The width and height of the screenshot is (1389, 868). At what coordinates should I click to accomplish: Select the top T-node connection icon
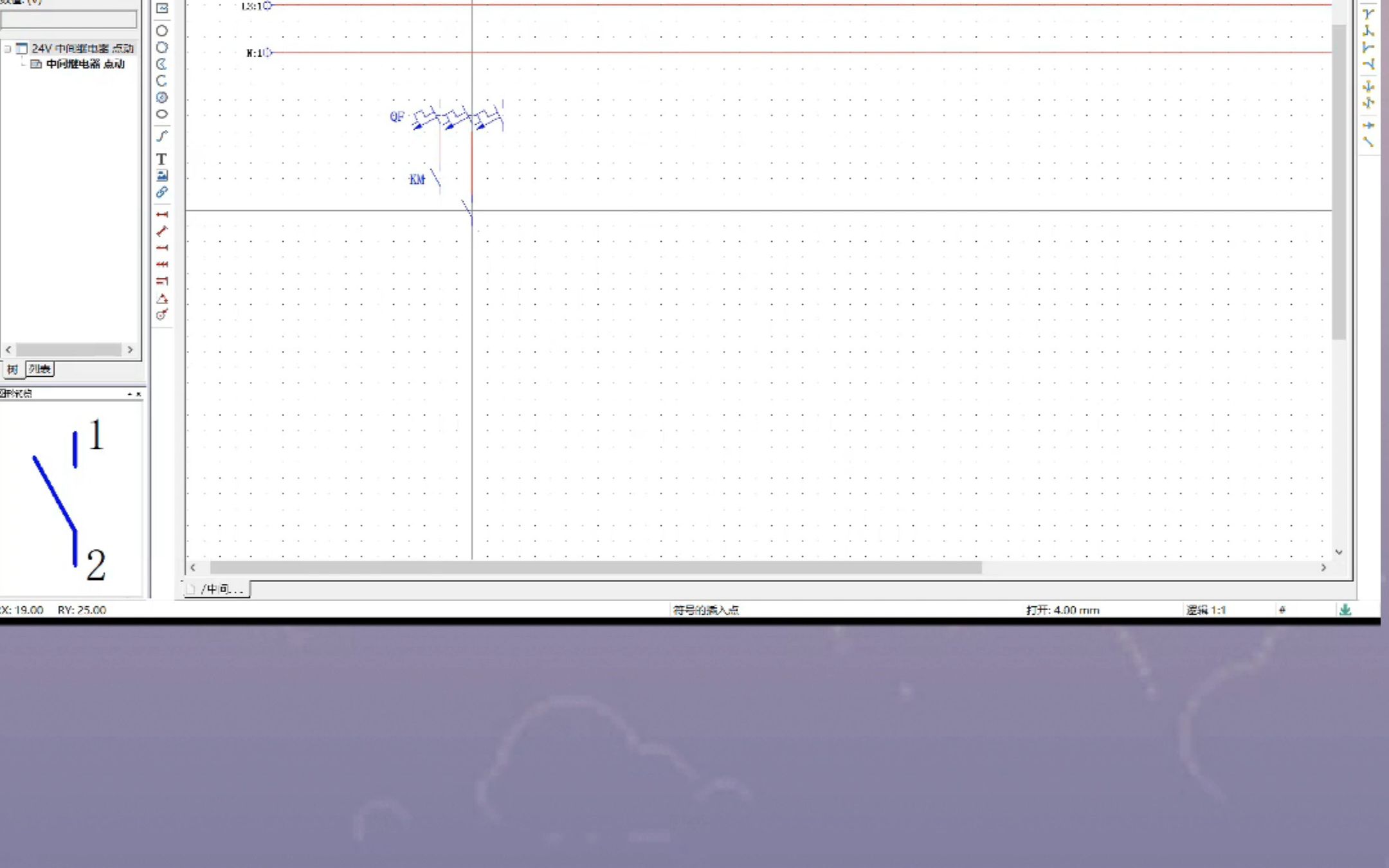point(1368,14)
